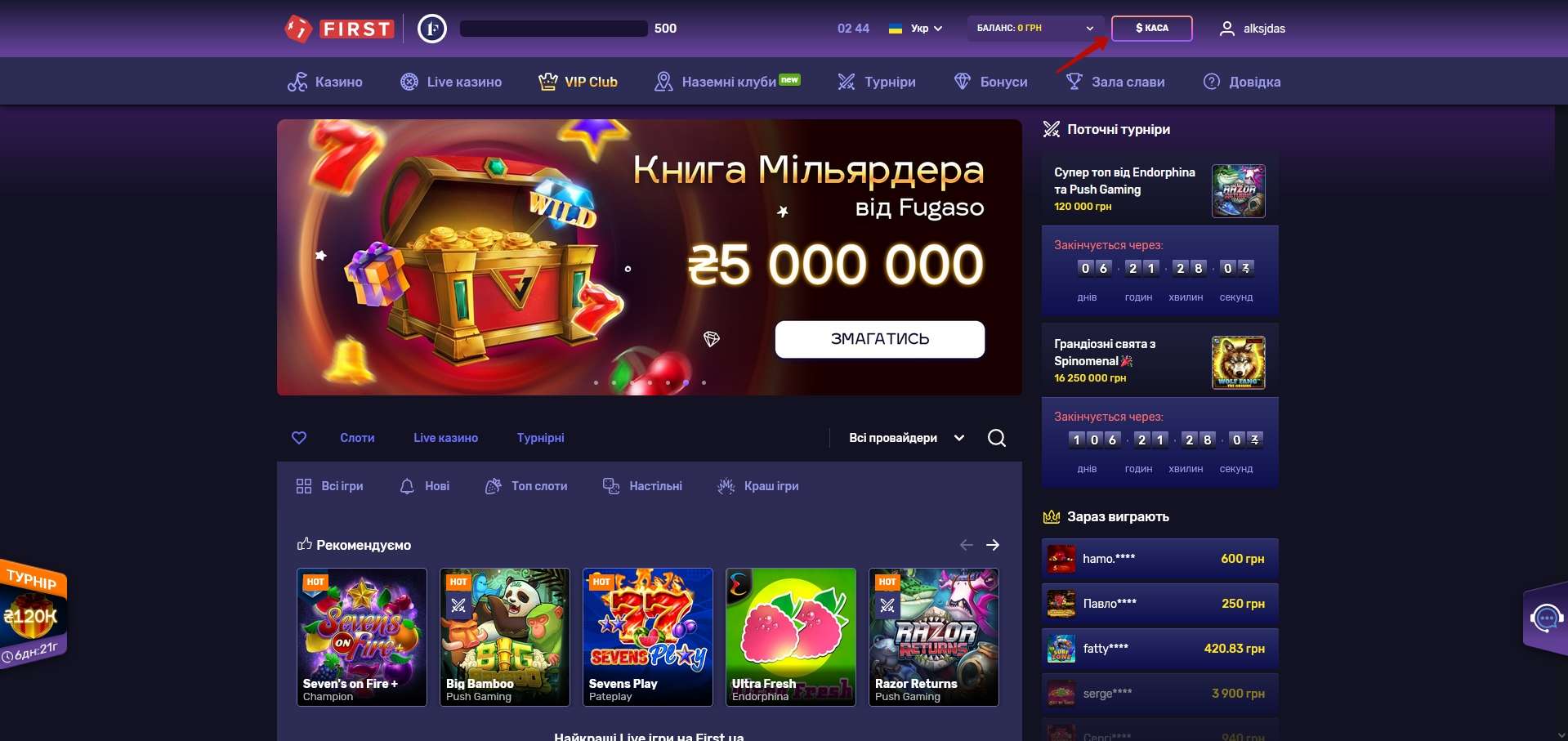Image resolution: width=1568 pixels, height=741 pixels.
Task: Open the Каса cashier button
Action: (x=1151, y=29)
